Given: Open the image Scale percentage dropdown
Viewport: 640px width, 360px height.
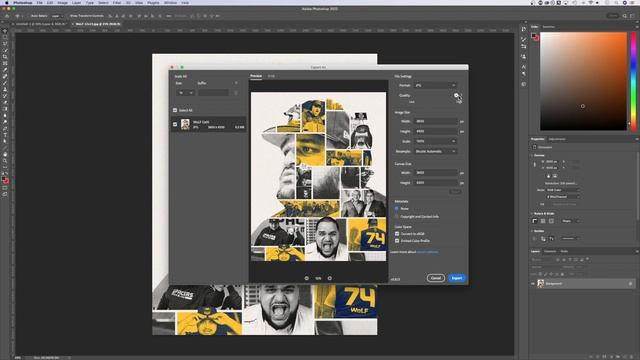Looking at the screenshot, I should 435,141.
